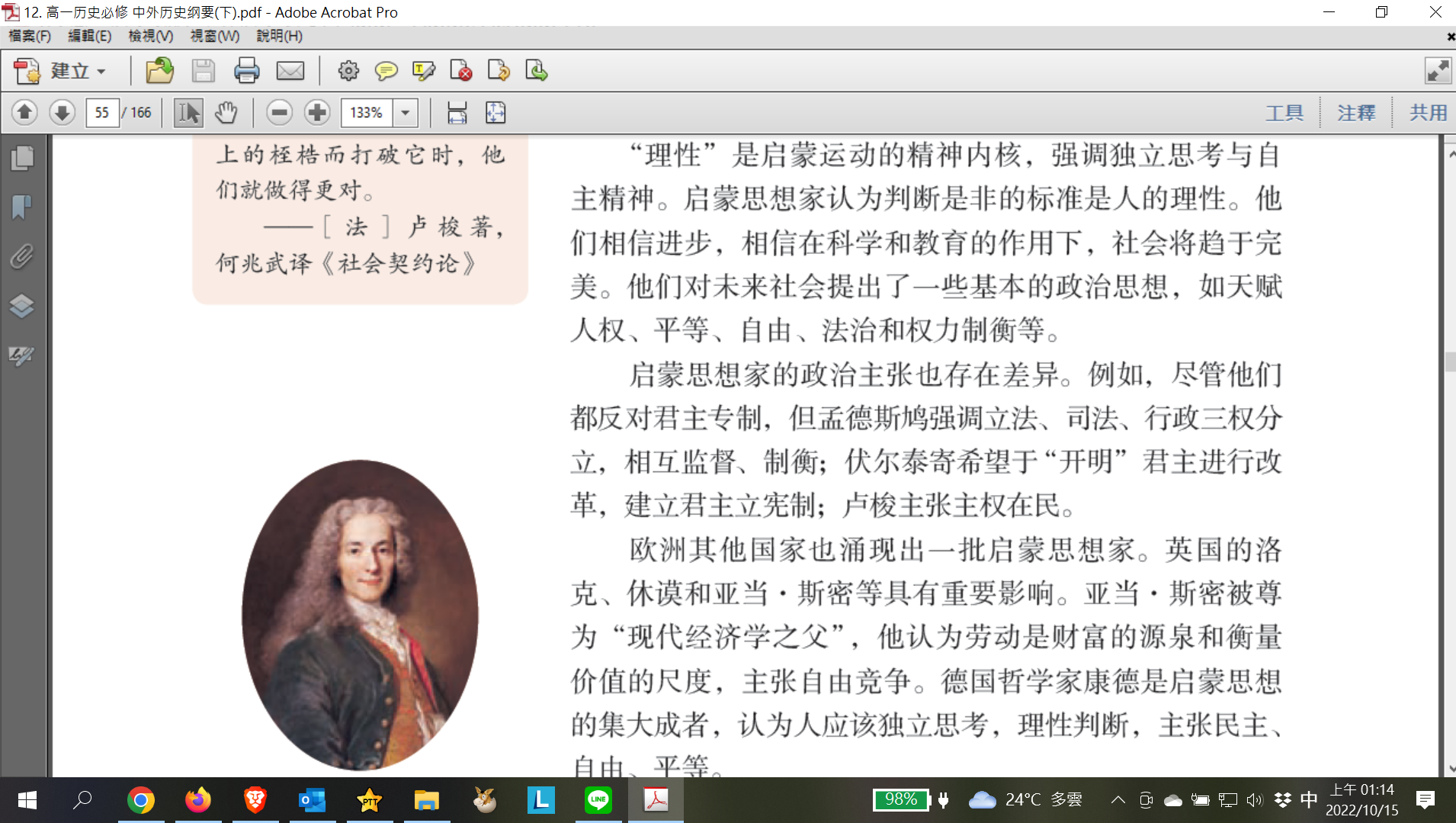Open the 注釋 (Comments) pane
The image size is (1456, 823).
(1356, 113)
